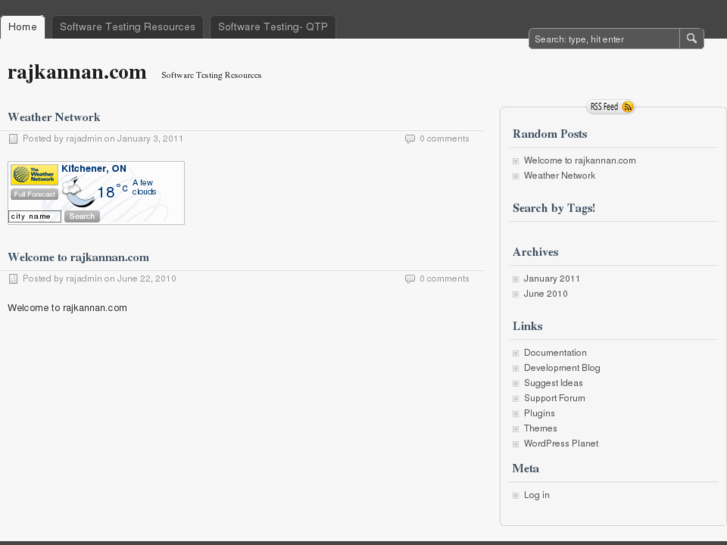Image resolution: width=727 pixels, height=545 pixels.
Task: Open the June 2010 archive
Action: [546, 294]
